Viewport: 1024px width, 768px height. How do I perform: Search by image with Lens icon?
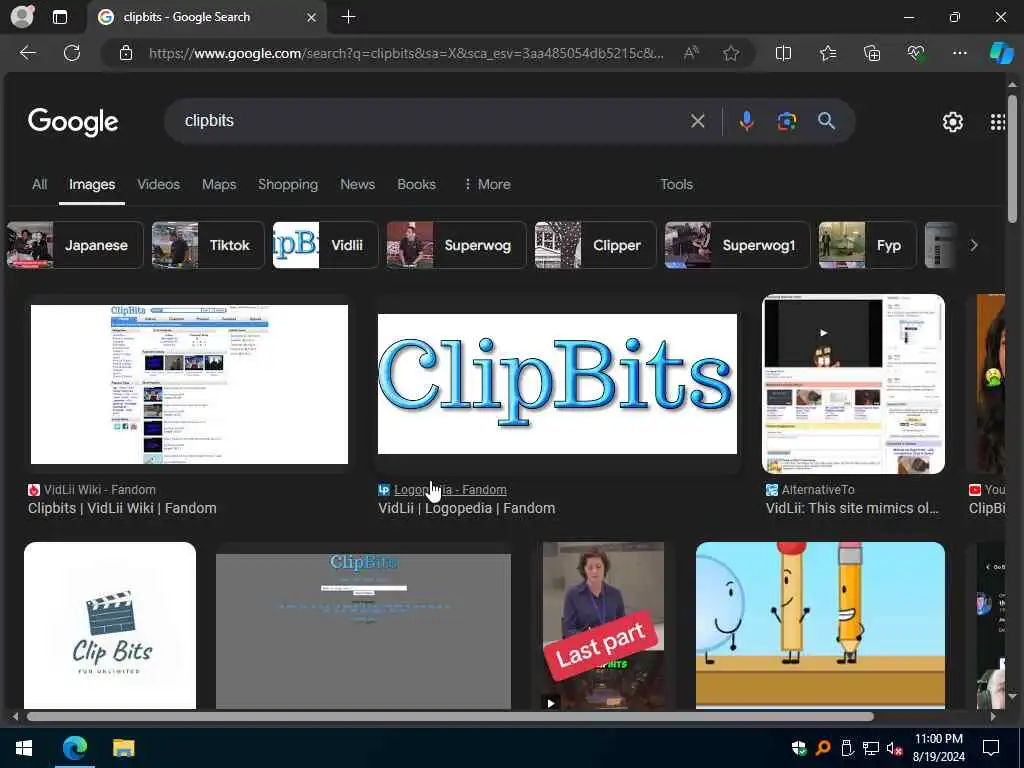pyautogui.click(x=786, y=121)
